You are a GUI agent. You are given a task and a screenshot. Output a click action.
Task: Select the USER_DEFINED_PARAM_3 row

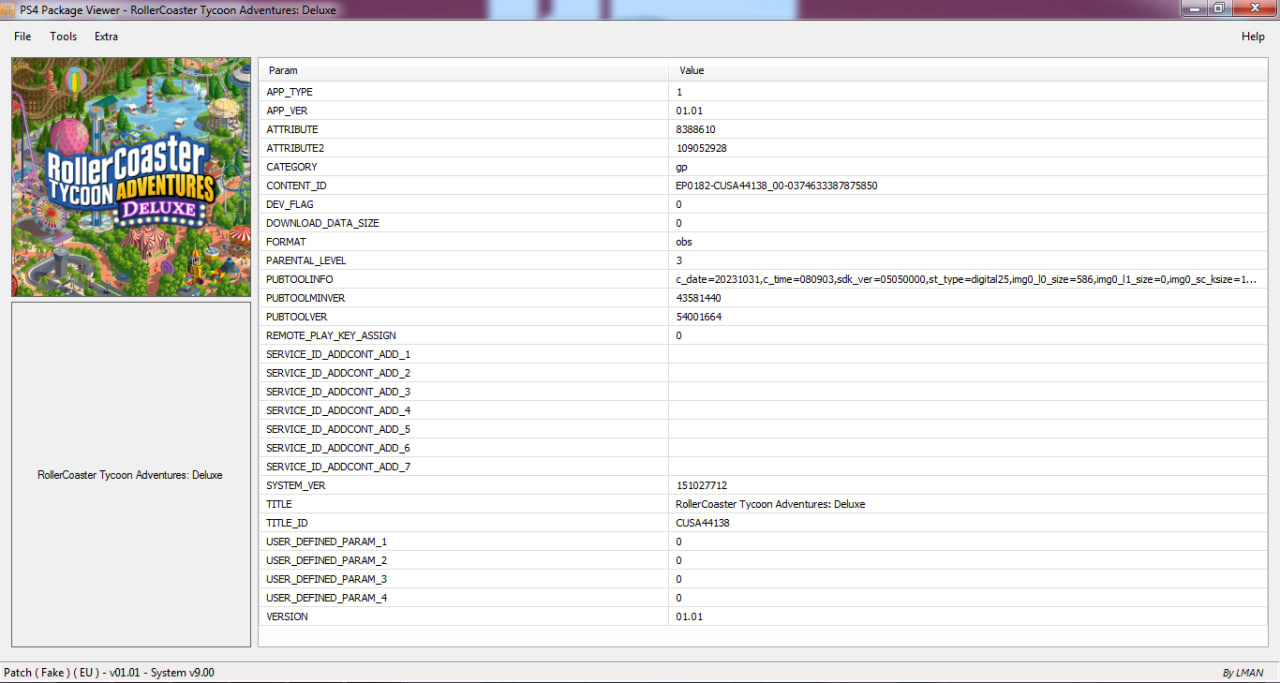764,579
